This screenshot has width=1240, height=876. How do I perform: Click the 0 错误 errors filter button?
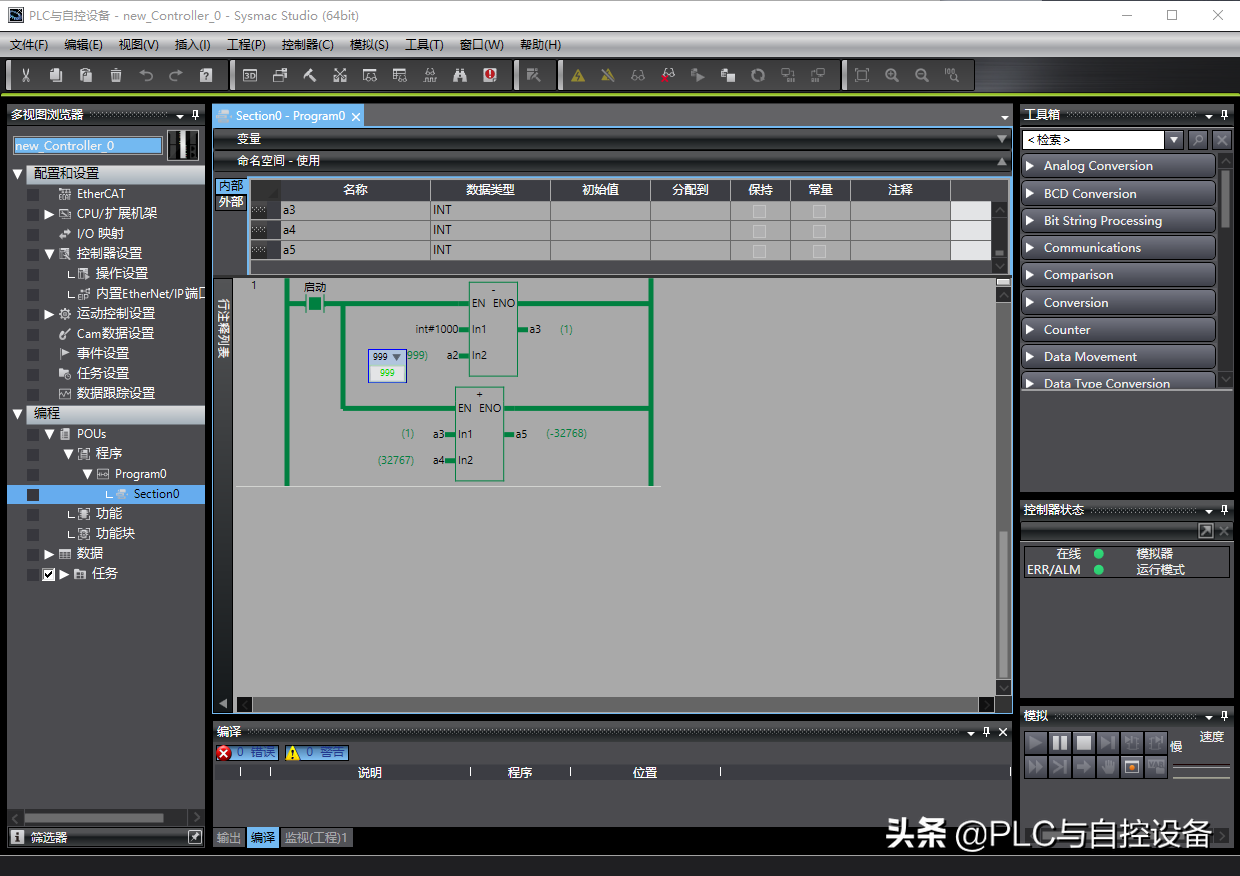click(x=247, y=752)
